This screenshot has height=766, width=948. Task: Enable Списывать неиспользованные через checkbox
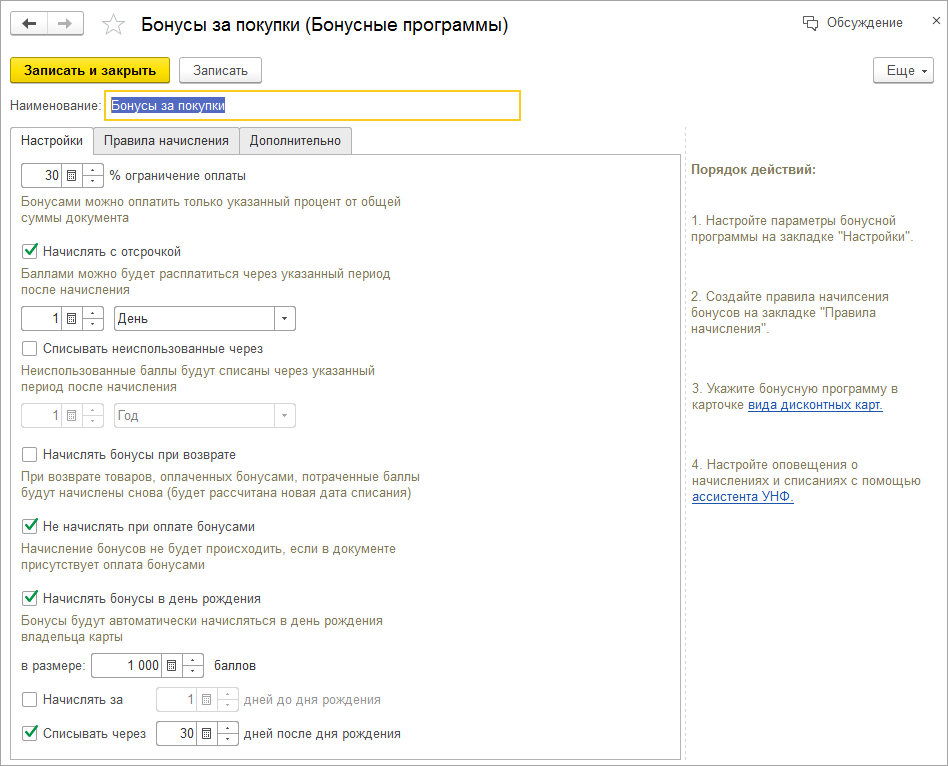pyautogui.click(x=30, y=349)
